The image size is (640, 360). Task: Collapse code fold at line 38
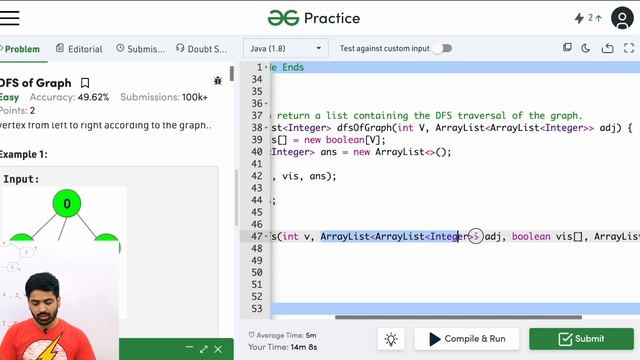(x=266, y=128)
